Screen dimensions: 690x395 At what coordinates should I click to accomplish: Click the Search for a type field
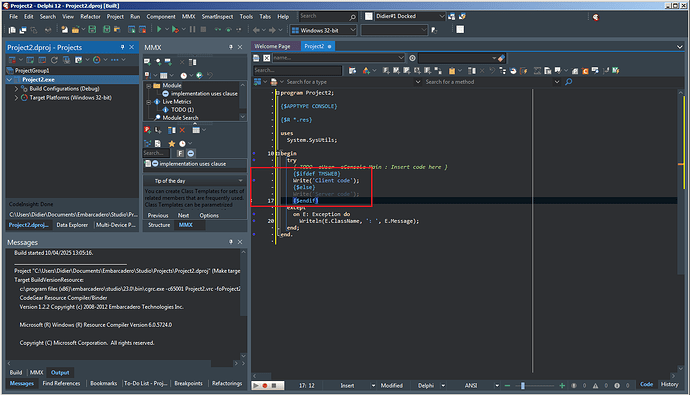[x=351, y=82]
